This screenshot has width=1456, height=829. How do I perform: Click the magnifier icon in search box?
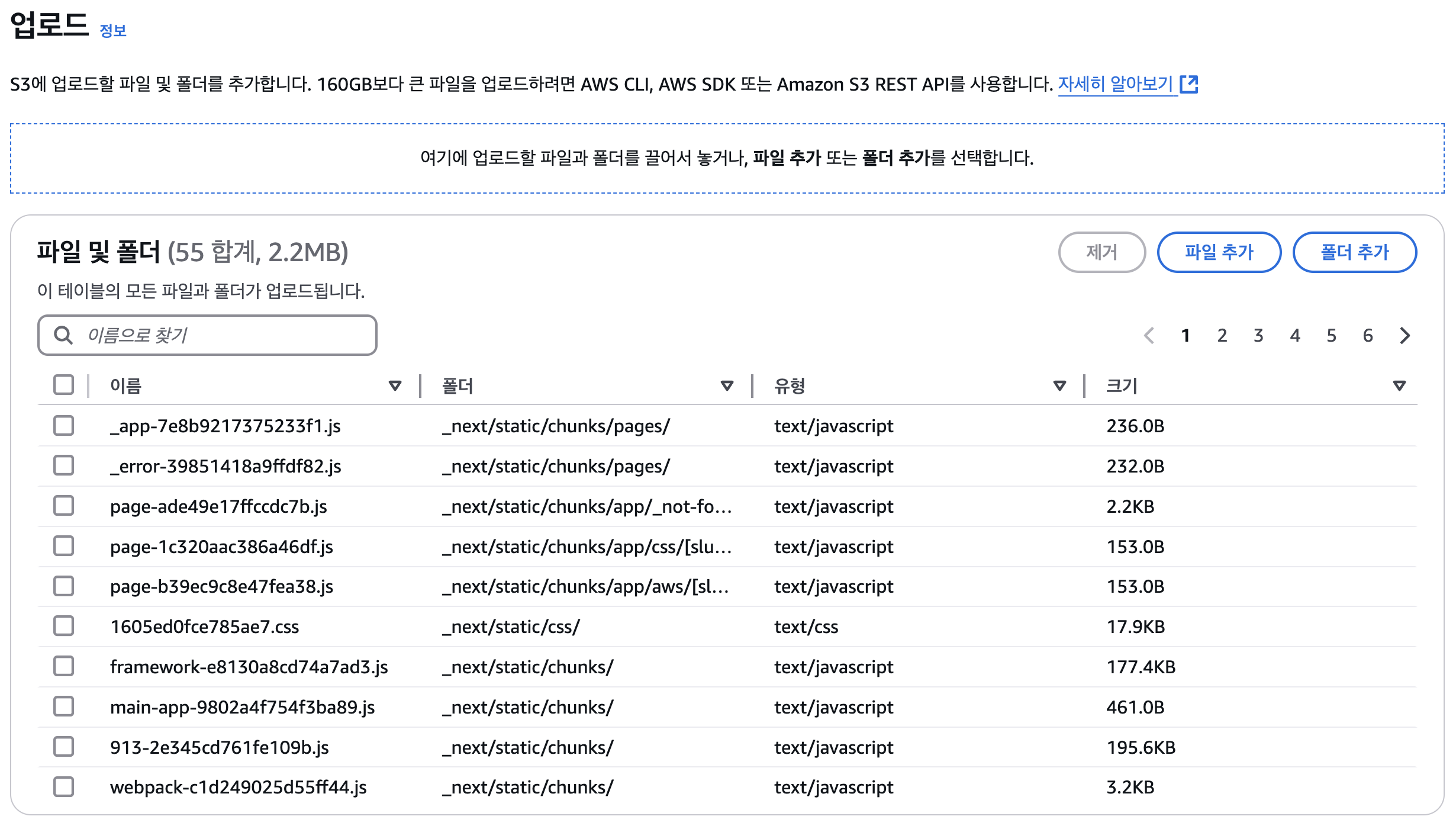coord(63,336)
